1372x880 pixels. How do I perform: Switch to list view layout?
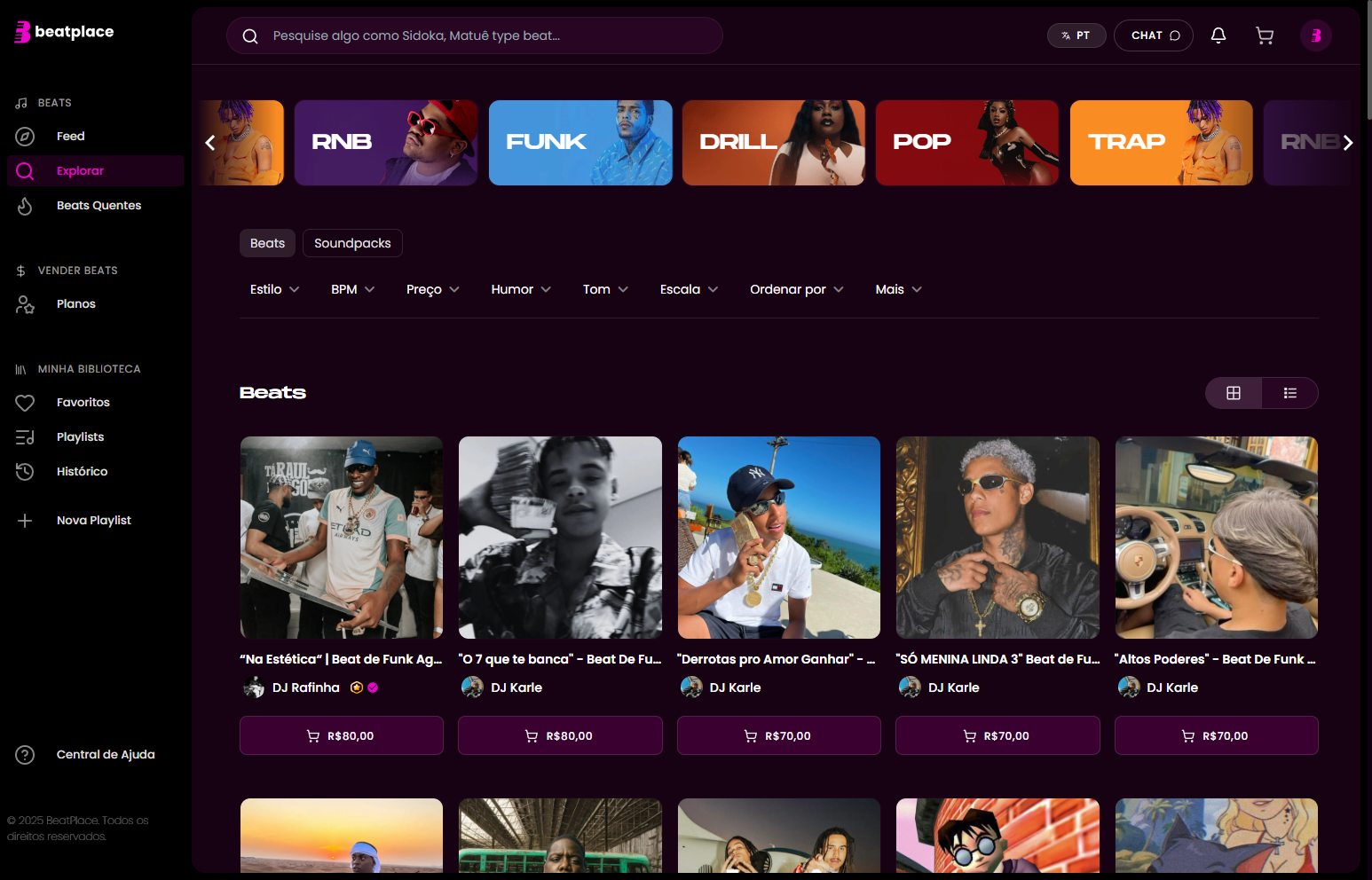click(1289, 393)
